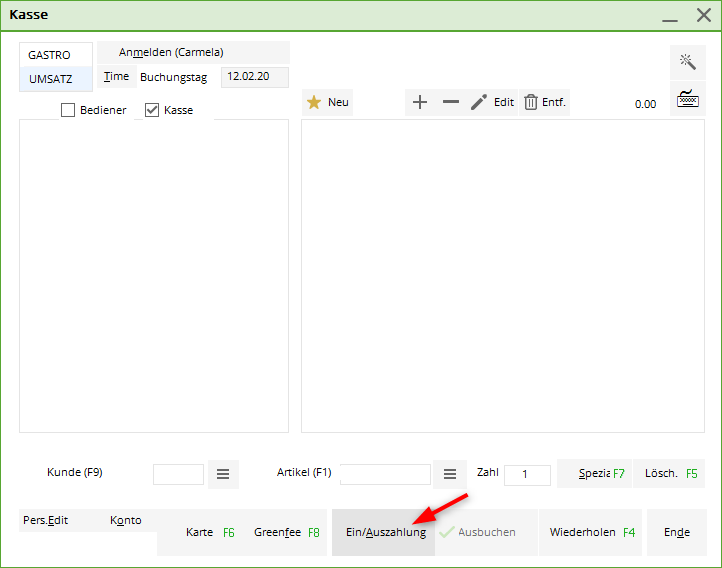Image resolution: width=722 pixels, height=568 pixels.
Task: Open the Artikel list menu button
Action: (x=450, y=474)
